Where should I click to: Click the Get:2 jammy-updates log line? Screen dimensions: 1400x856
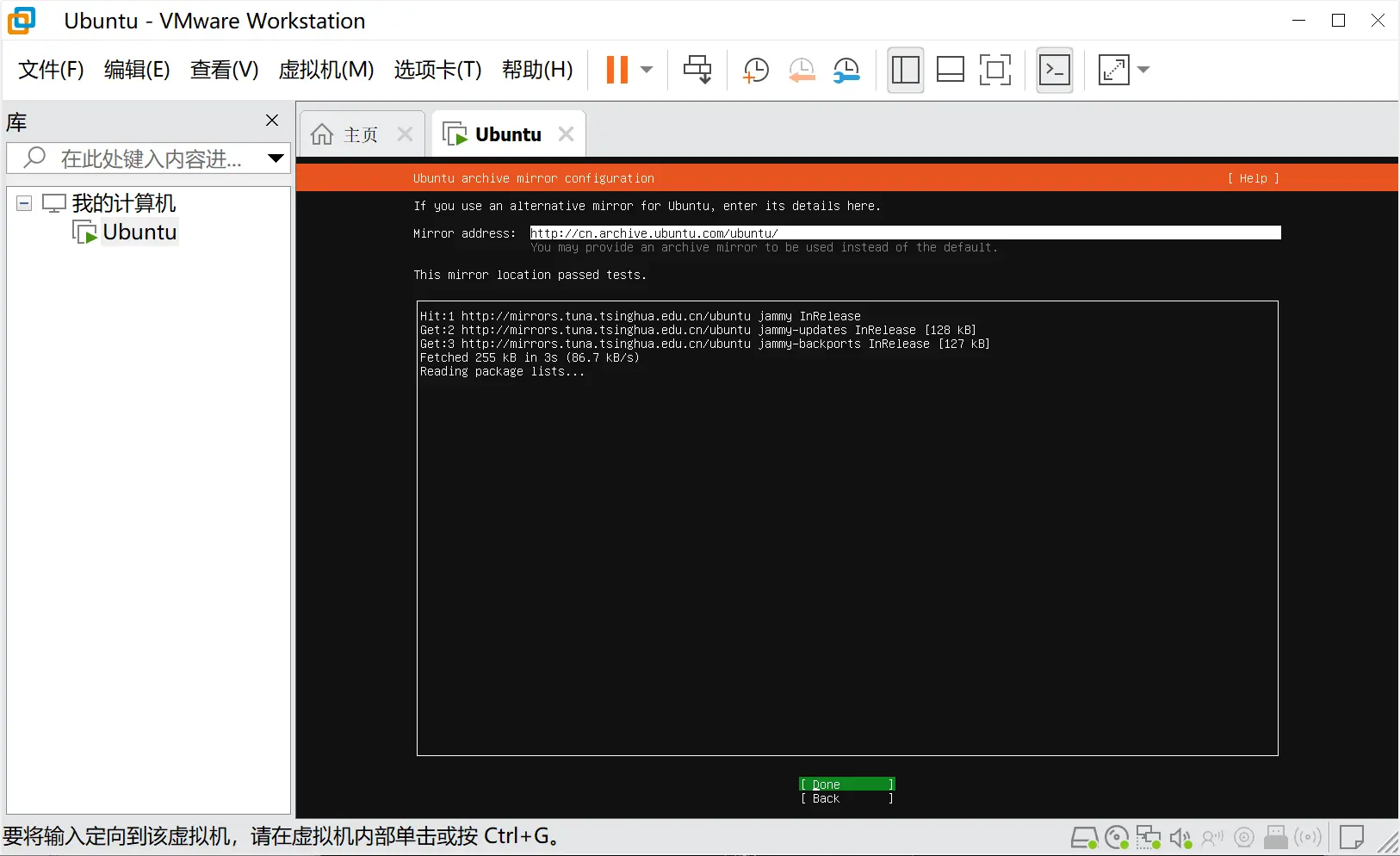tap(698, 330)
